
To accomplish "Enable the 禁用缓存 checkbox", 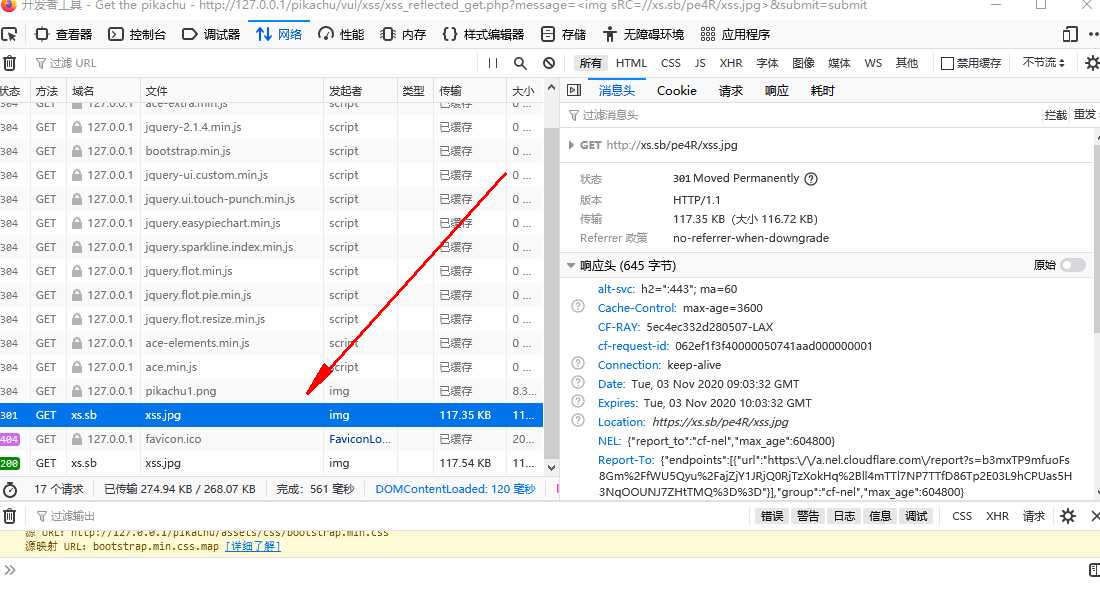I will 947,63.
